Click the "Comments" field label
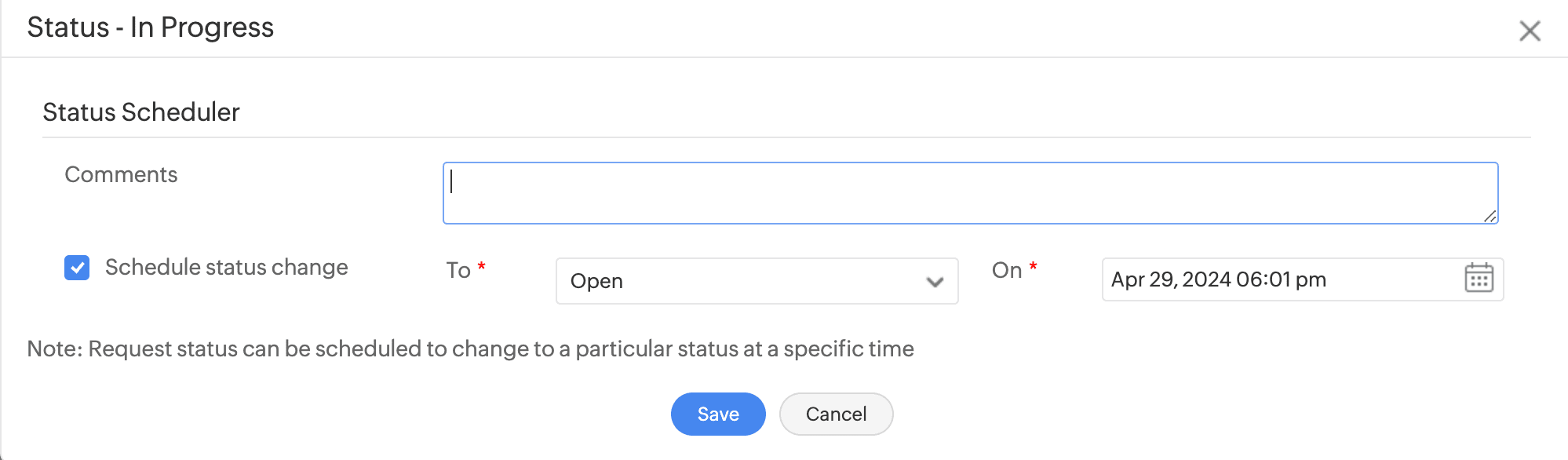This screenshot has height=460, width=1568. coord(121,174)
